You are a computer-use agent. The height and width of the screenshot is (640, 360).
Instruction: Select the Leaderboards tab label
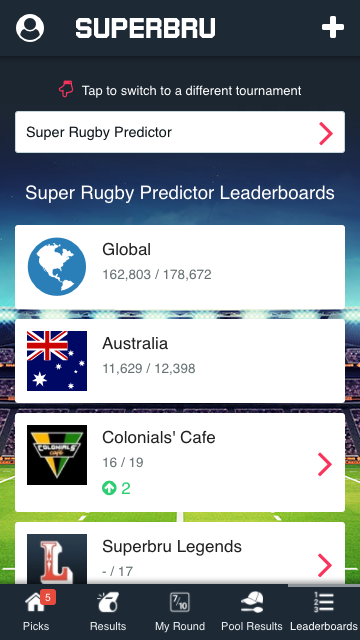[324, 626]
